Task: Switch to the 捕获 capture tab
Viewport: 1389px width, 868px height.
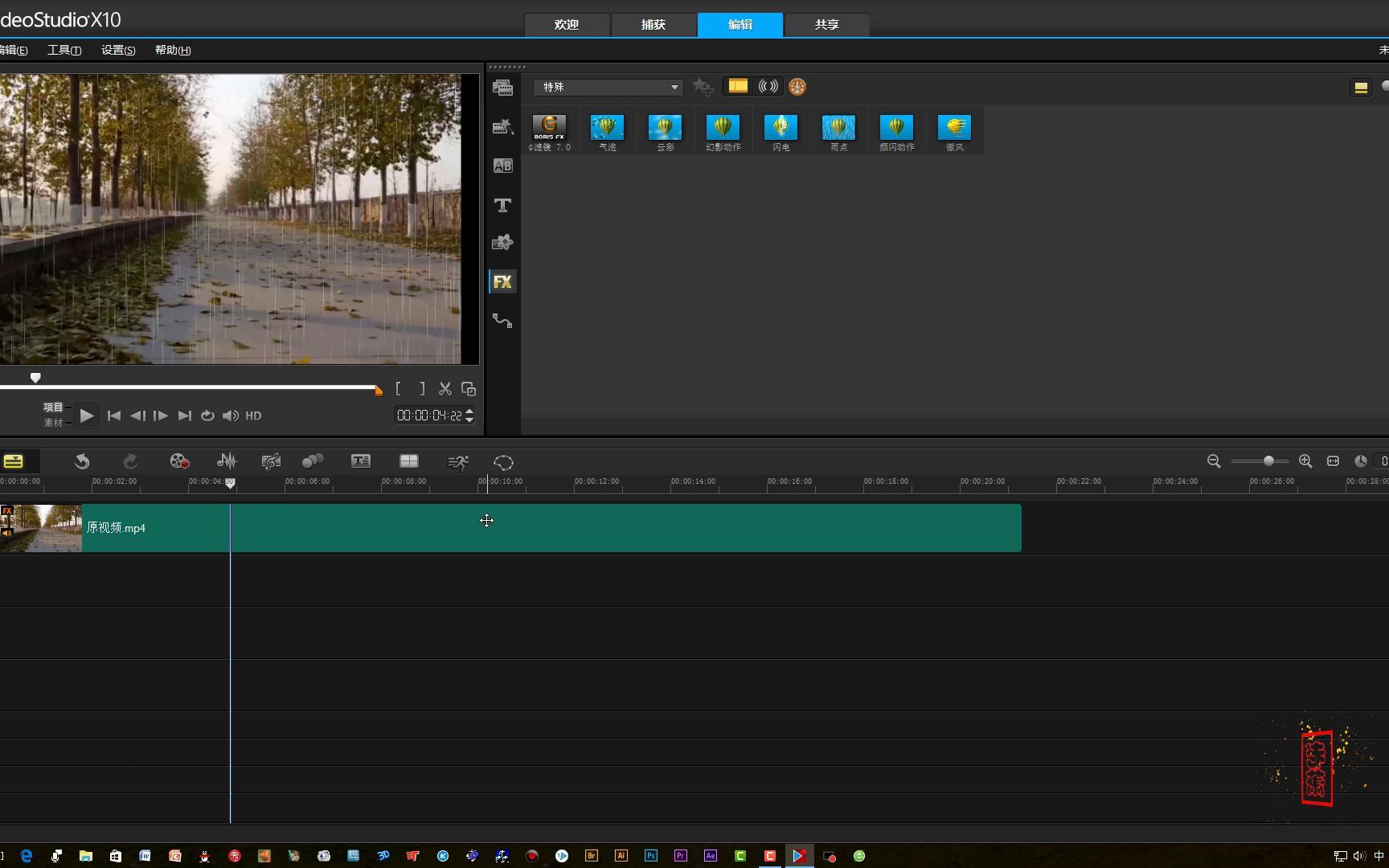Action: point(654,25)
